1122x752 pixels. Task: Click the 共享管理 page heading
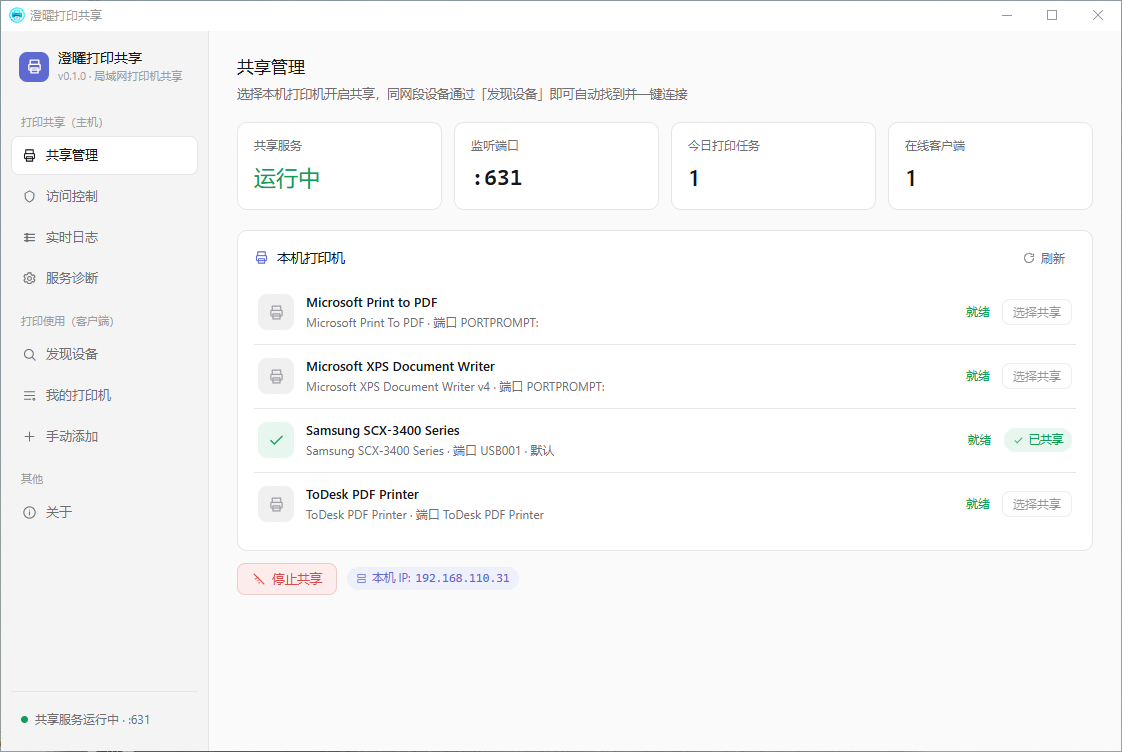271,67
